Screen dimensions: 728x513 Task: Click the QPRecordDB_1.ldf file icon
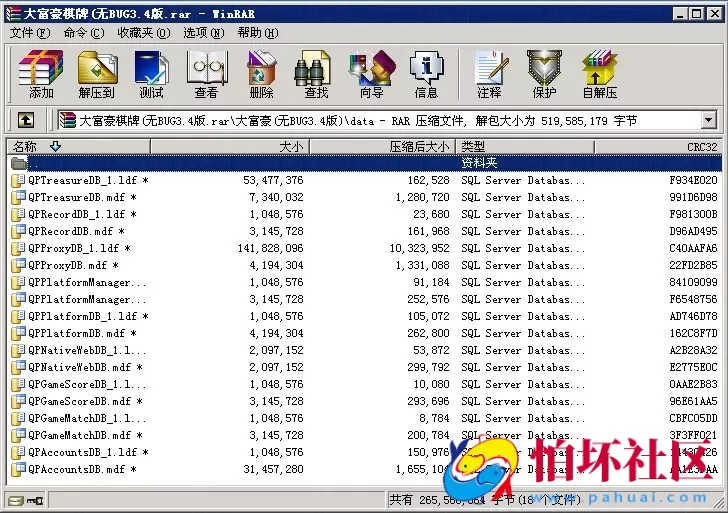pyautogui.click(x=18, y=214)
